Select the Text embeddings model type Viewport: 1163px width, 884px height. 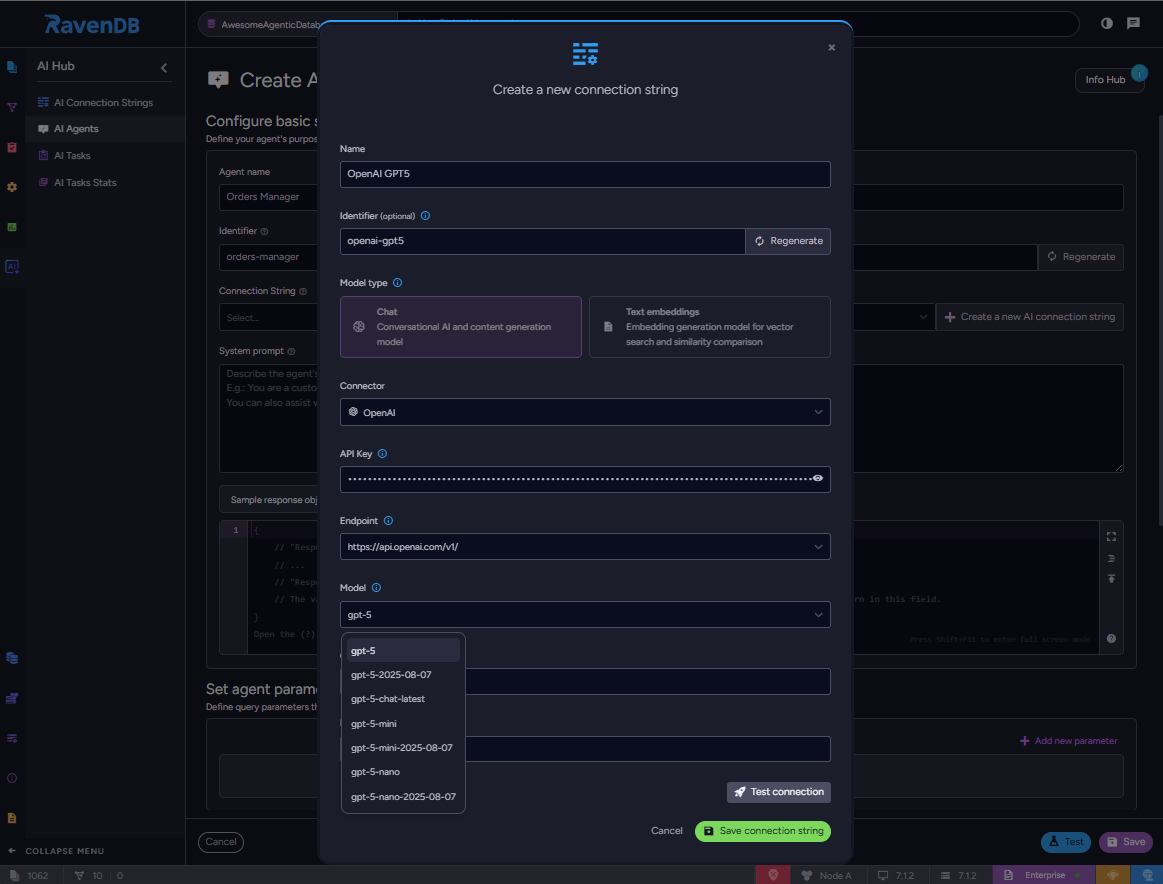coord(710,327)
